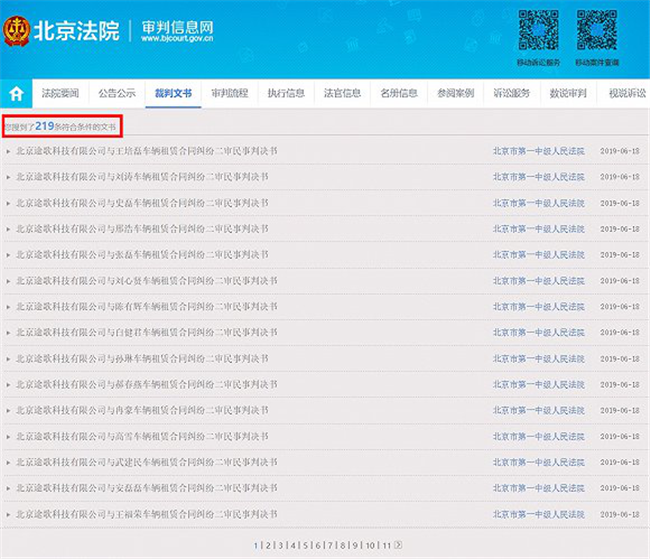Switch to the 审判流程 tab

coord(230,93)
